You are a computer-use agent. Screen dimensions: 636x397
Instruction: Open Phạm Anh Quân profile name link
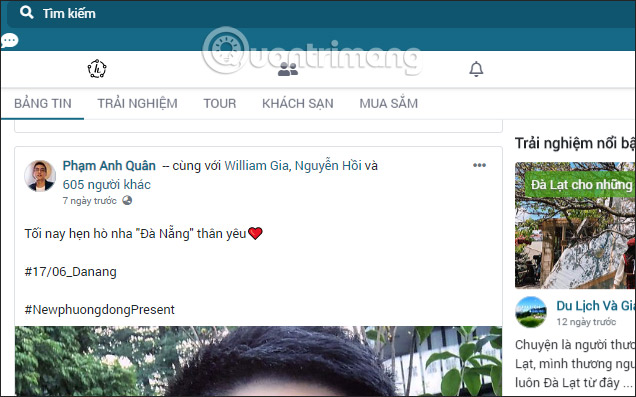point(109,165)
